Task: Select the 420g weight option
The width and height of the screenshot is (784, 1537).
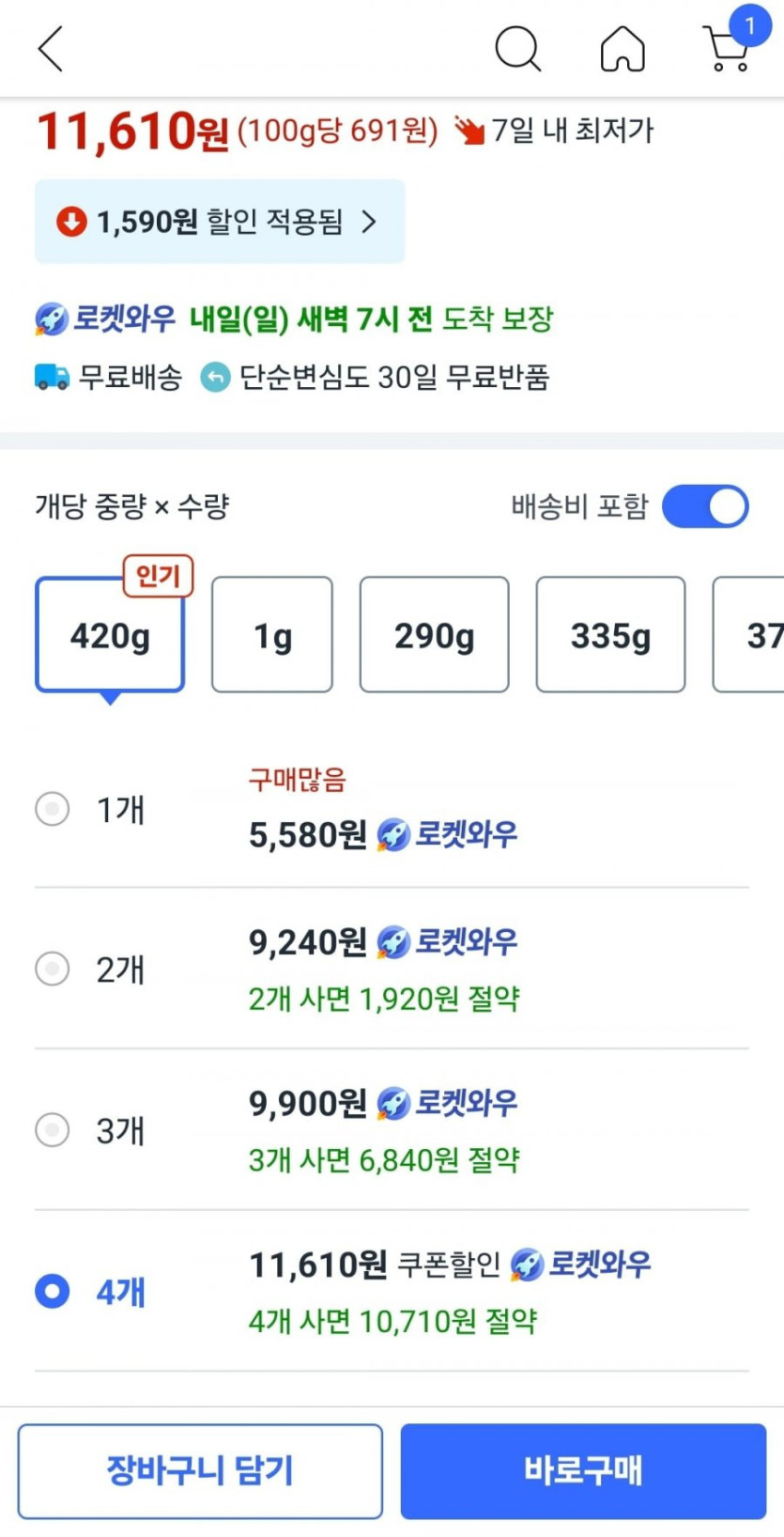Action: coord(110,635)
